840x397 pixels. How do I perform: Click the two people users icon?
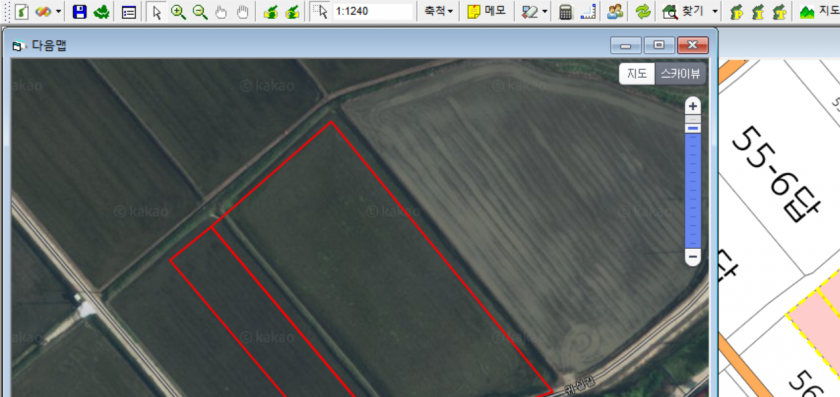click(614, 12)
